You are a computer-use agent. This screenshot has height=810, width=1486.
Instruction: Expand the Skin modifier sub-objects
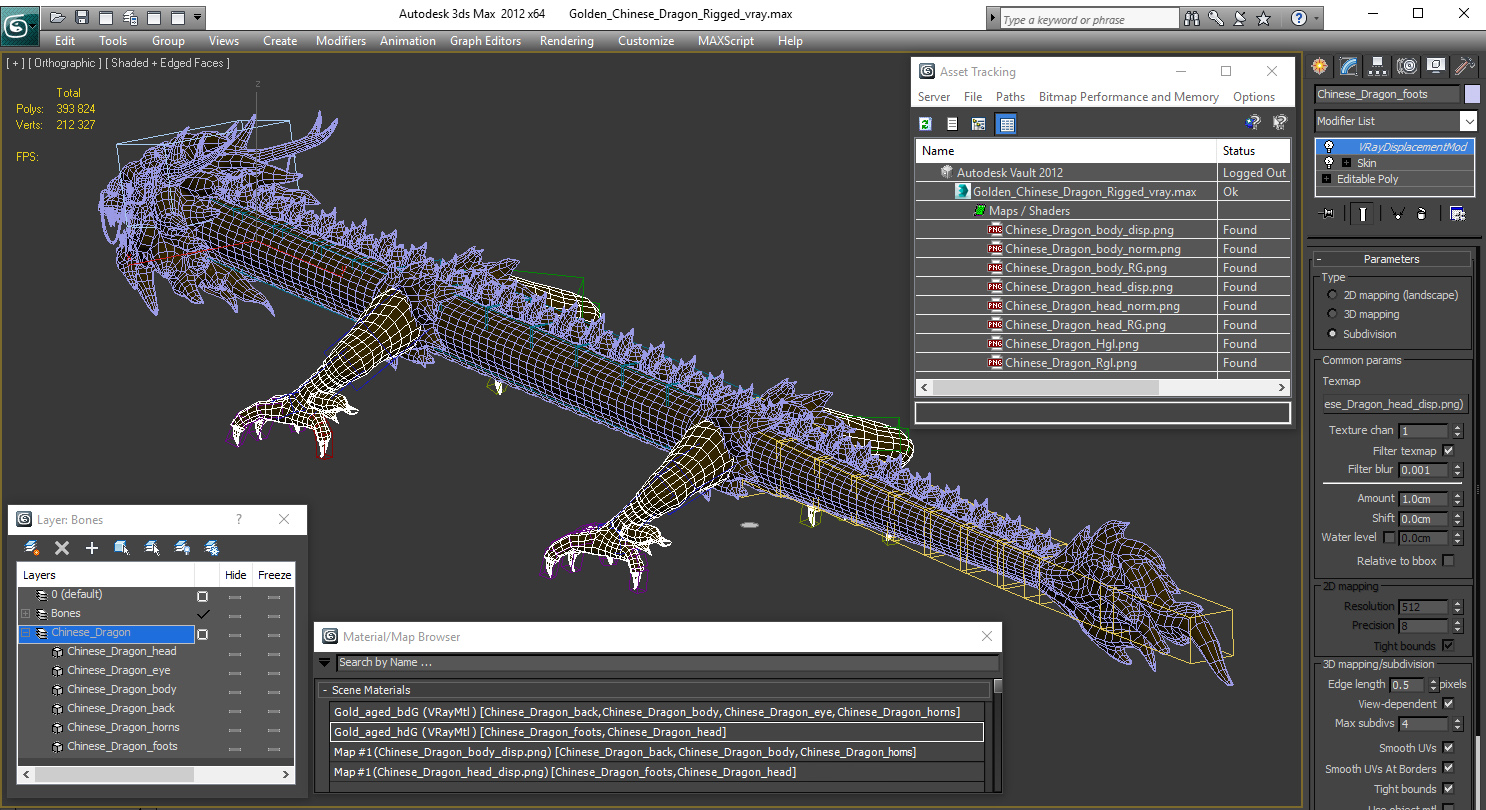click(1347, 163)
